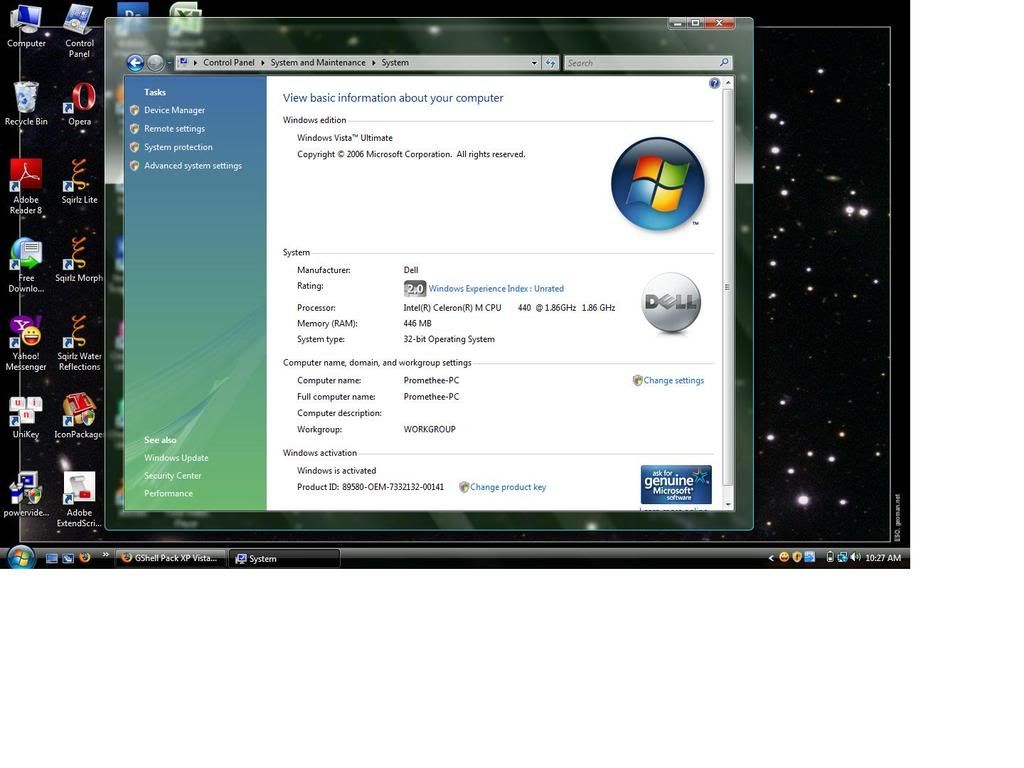This screenshot has height=768, width=1024.
Task: Select Control Panel in the breadcrumb path
Action: 229,63
